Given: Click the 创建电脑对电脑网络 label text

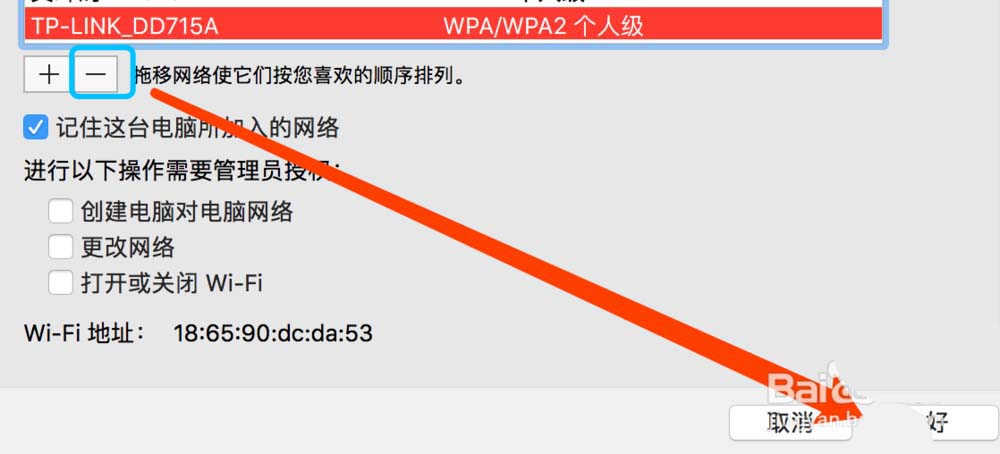Looking at the screenshot, I should pyautogui.click(x=187, y=211).
